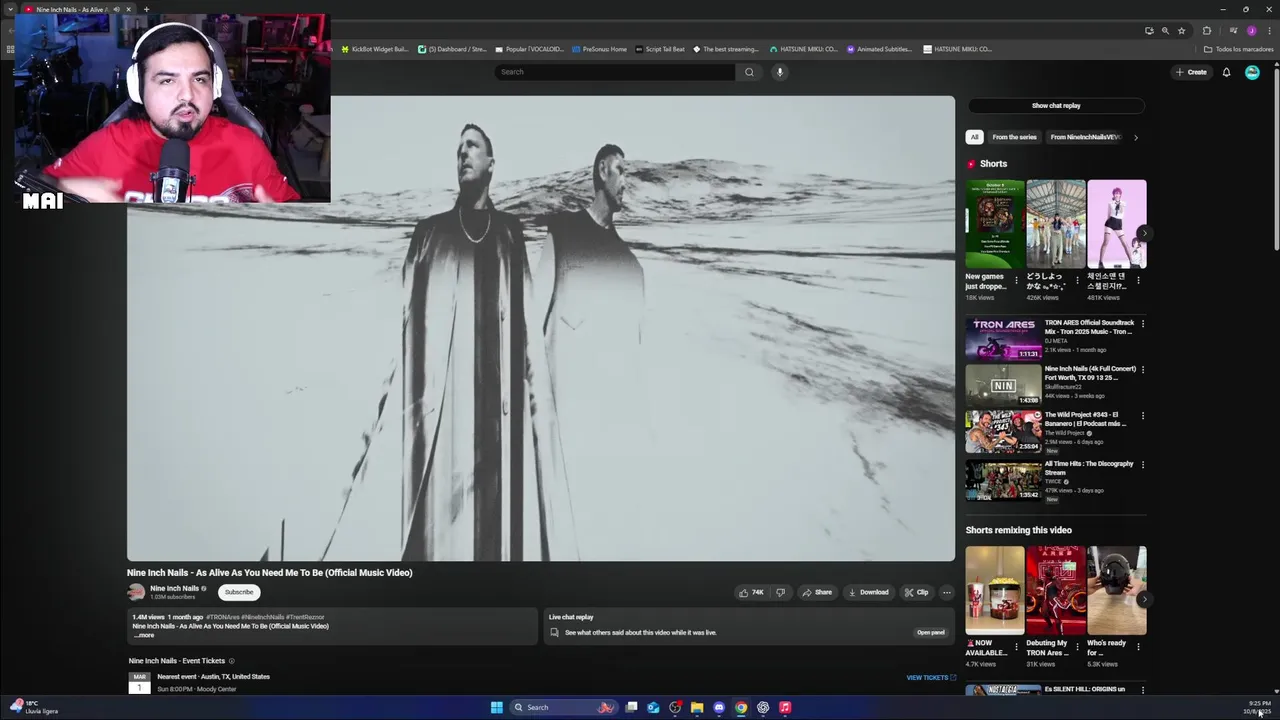Open Chrome profile avatar J

[1251, 31]
